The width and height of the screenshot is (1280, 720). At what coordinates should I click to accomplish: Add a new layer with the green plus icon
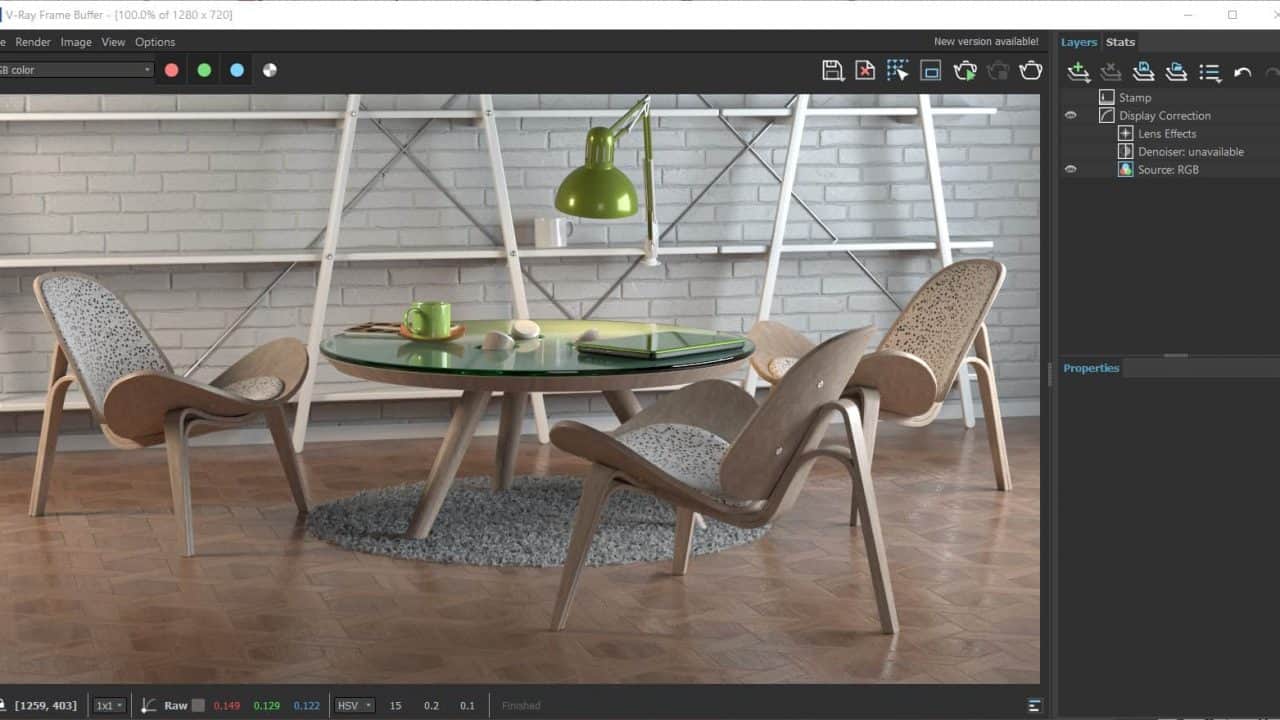[x=1078, y=72]
